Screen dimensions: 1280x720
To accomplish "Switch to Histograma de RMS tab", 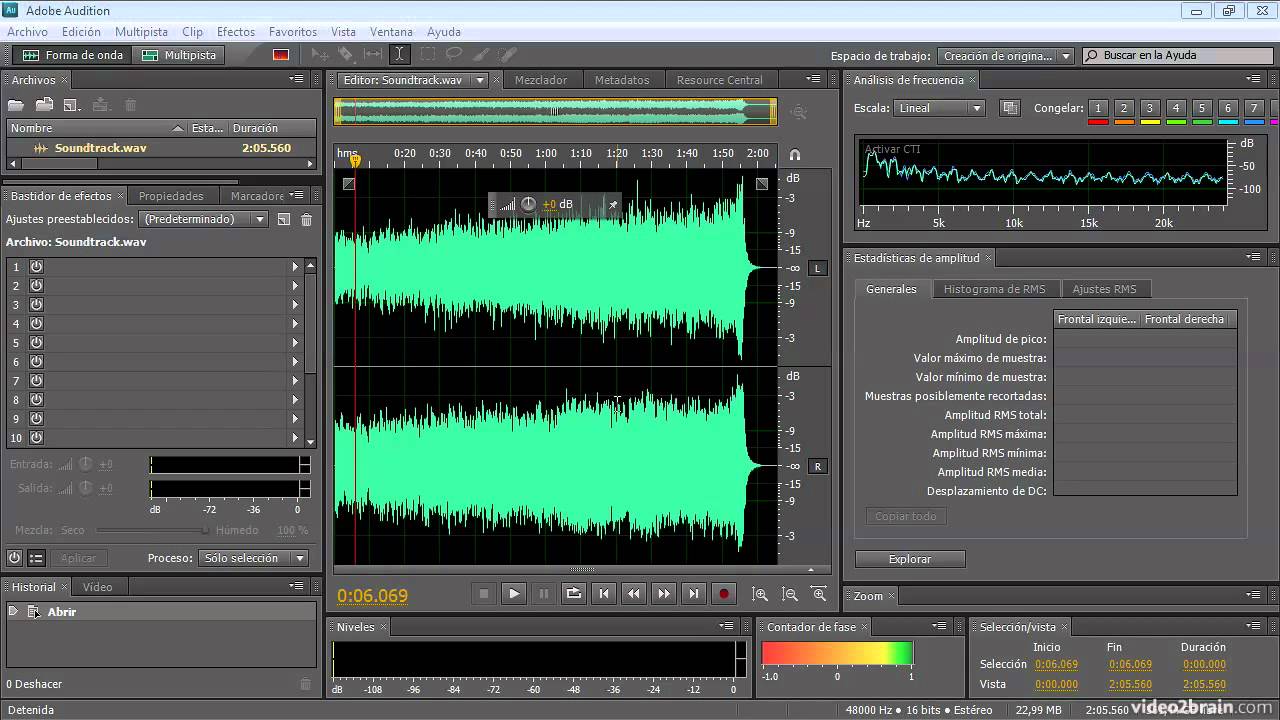I will 994,289.
